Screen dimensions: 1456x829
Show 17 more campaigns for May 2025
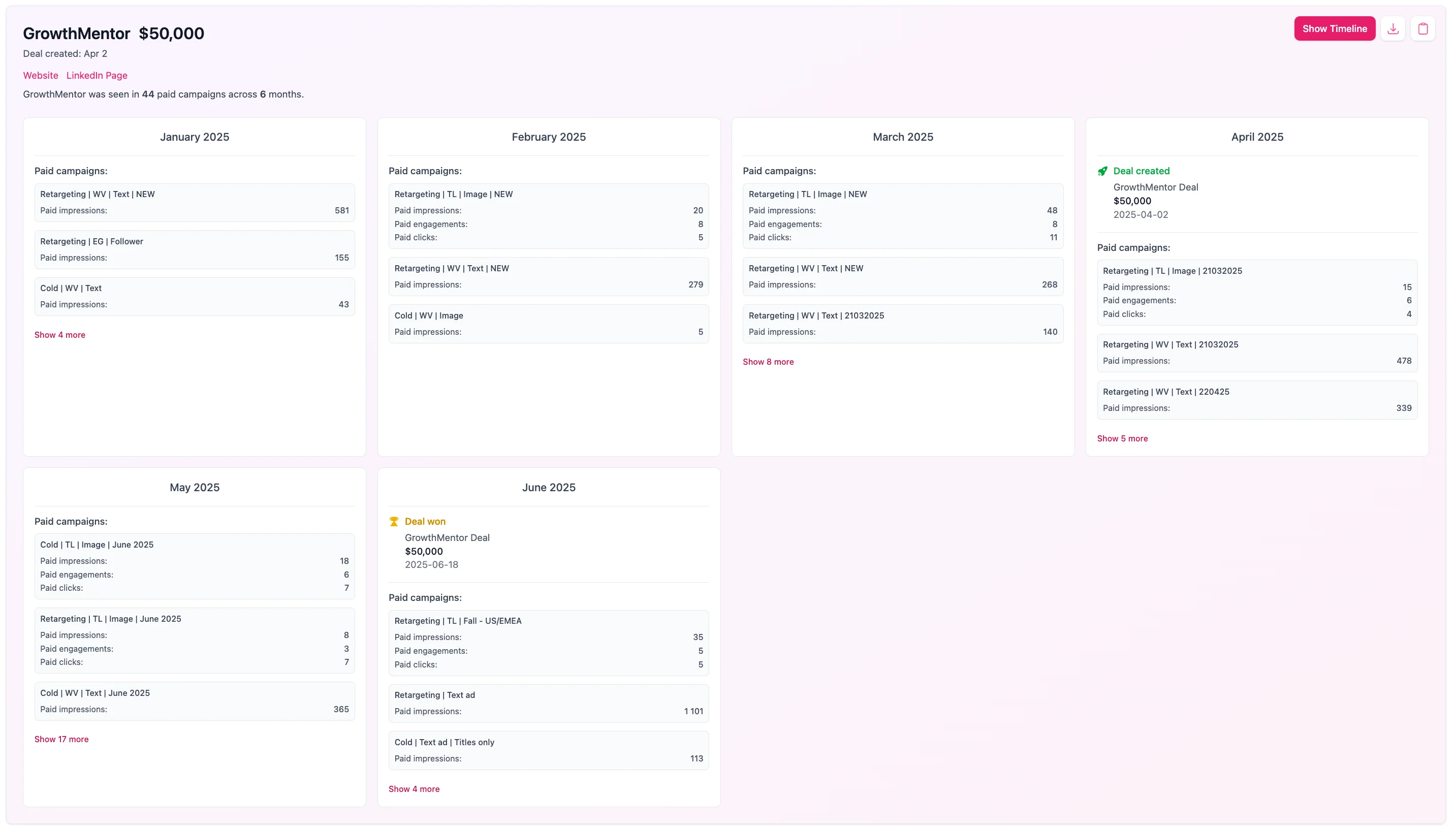coord(61,739)
